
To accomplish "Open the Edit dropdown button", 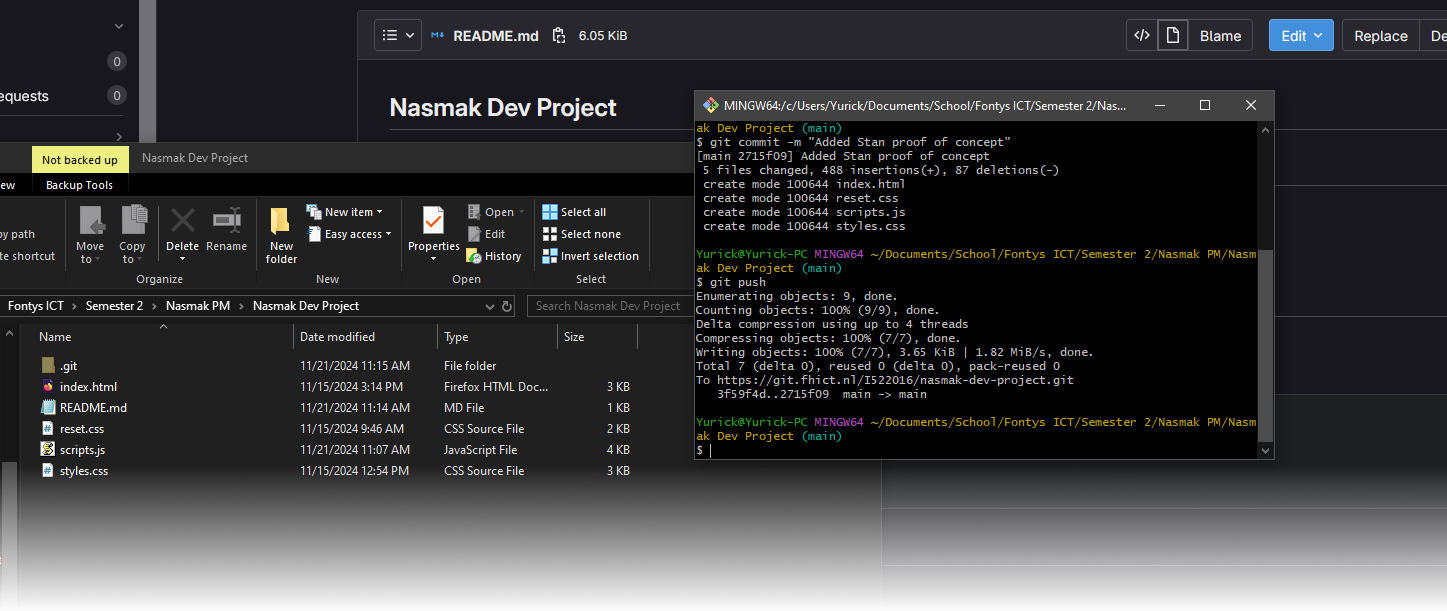I will pyautogui.click(x=1301, y=36).
